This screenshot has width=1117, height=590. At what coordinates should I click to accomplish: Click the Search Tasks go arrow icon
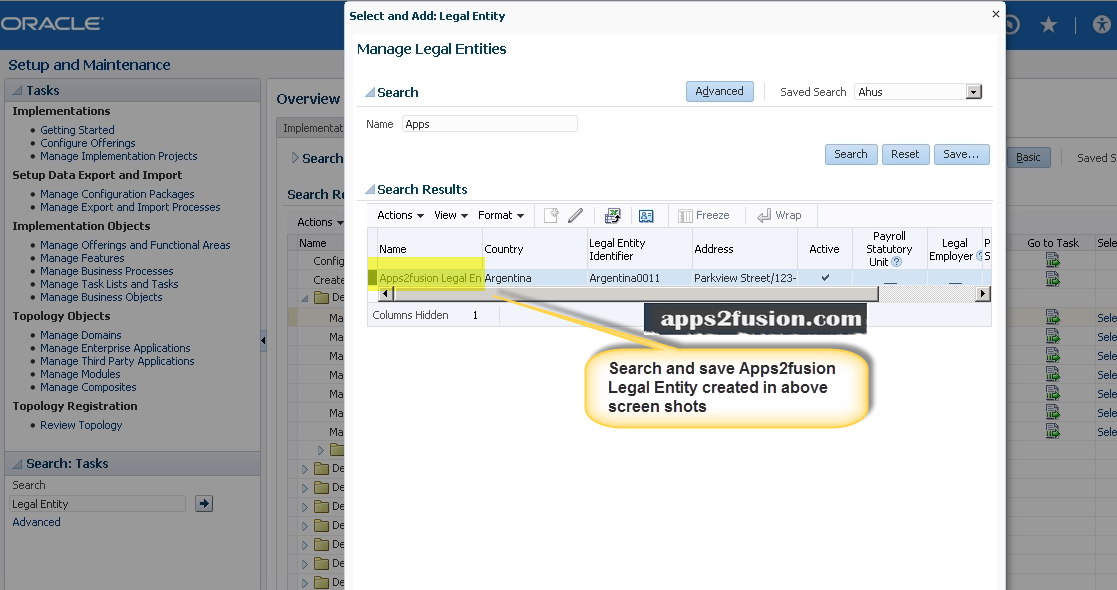coord(204,504)
